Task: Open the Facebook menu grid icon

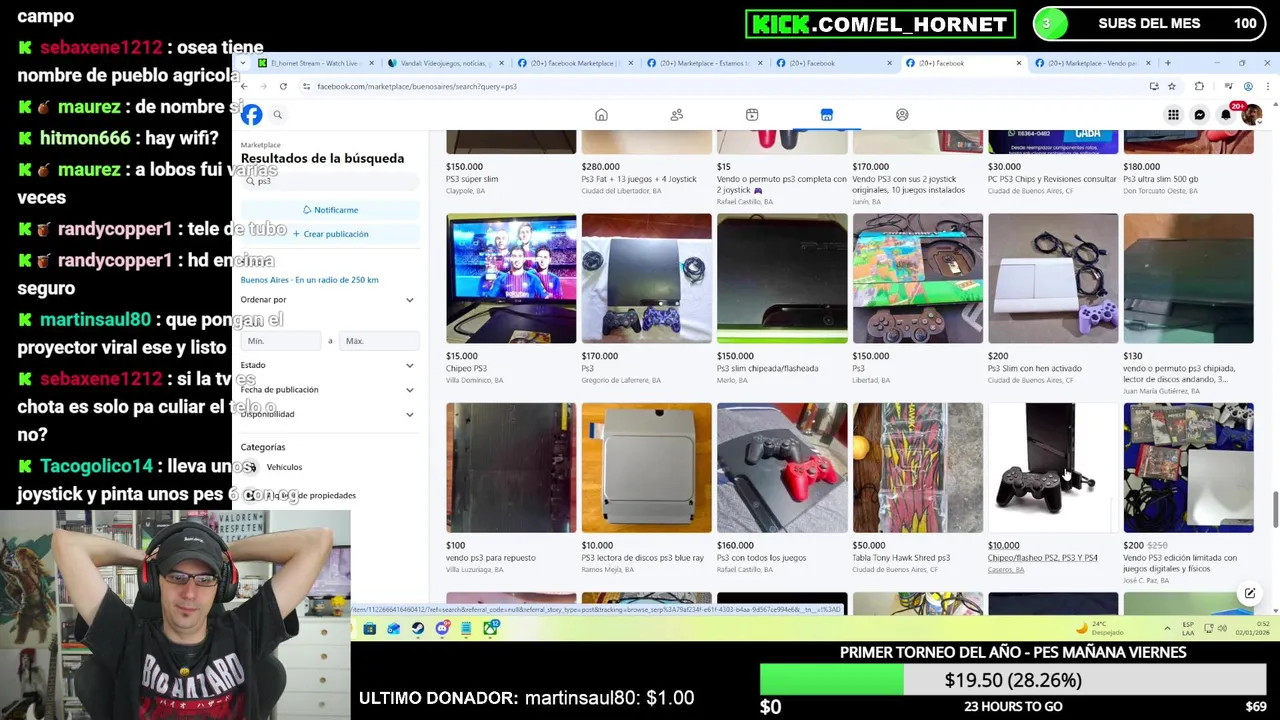Action: point(1173,115)
